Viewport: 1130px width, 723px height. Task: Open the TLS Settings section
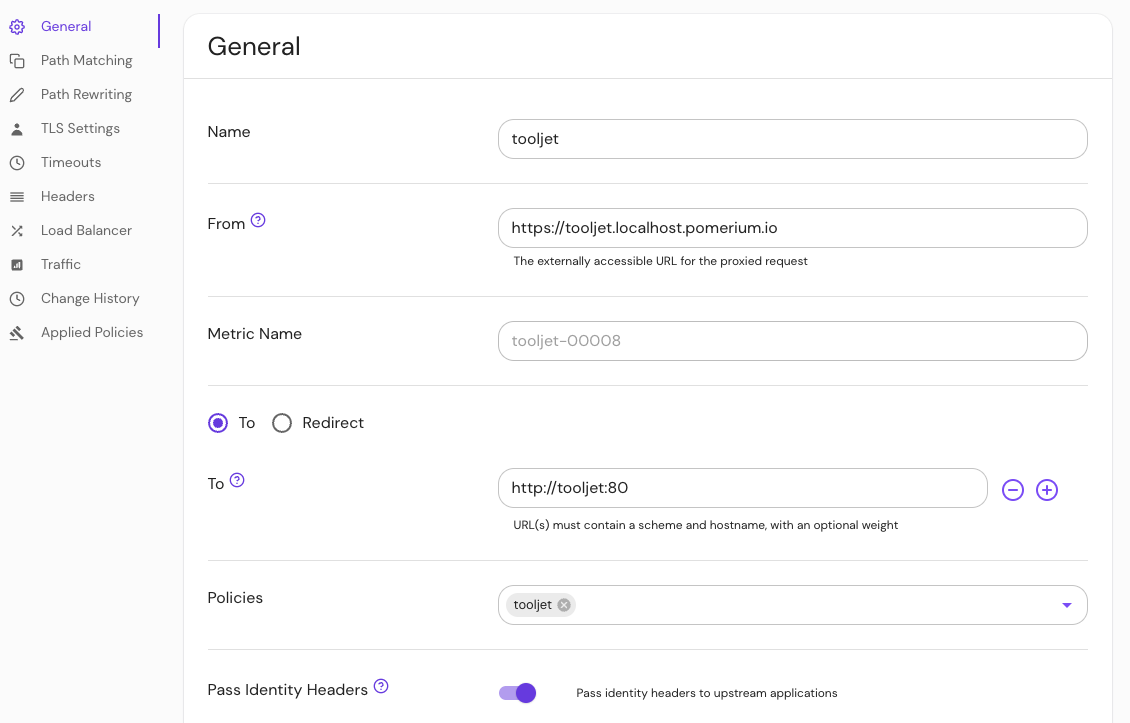point(80,129)
